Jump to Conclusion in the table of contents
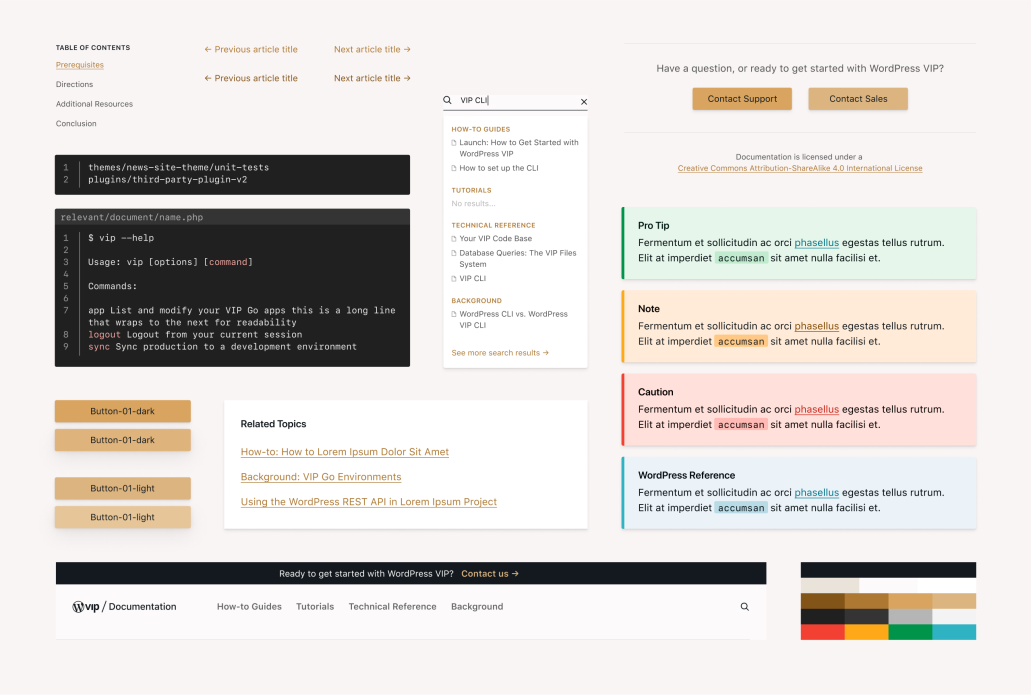This screenshot has height=695, width=1031. click(76, 124)
